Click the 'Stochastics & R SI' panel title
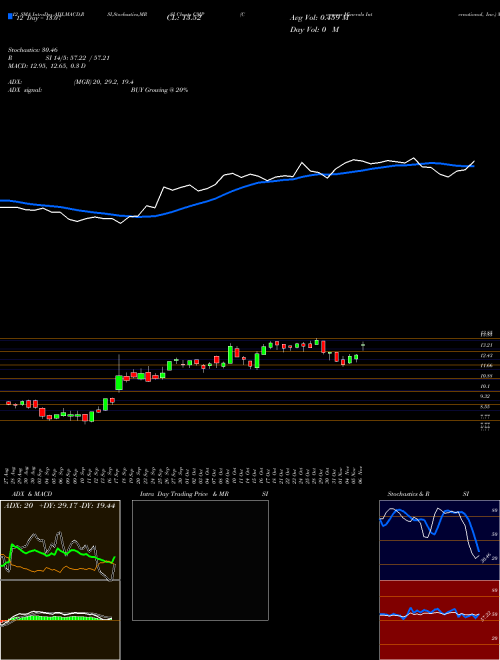Screen dimensions: 500x660 (428, 494)
